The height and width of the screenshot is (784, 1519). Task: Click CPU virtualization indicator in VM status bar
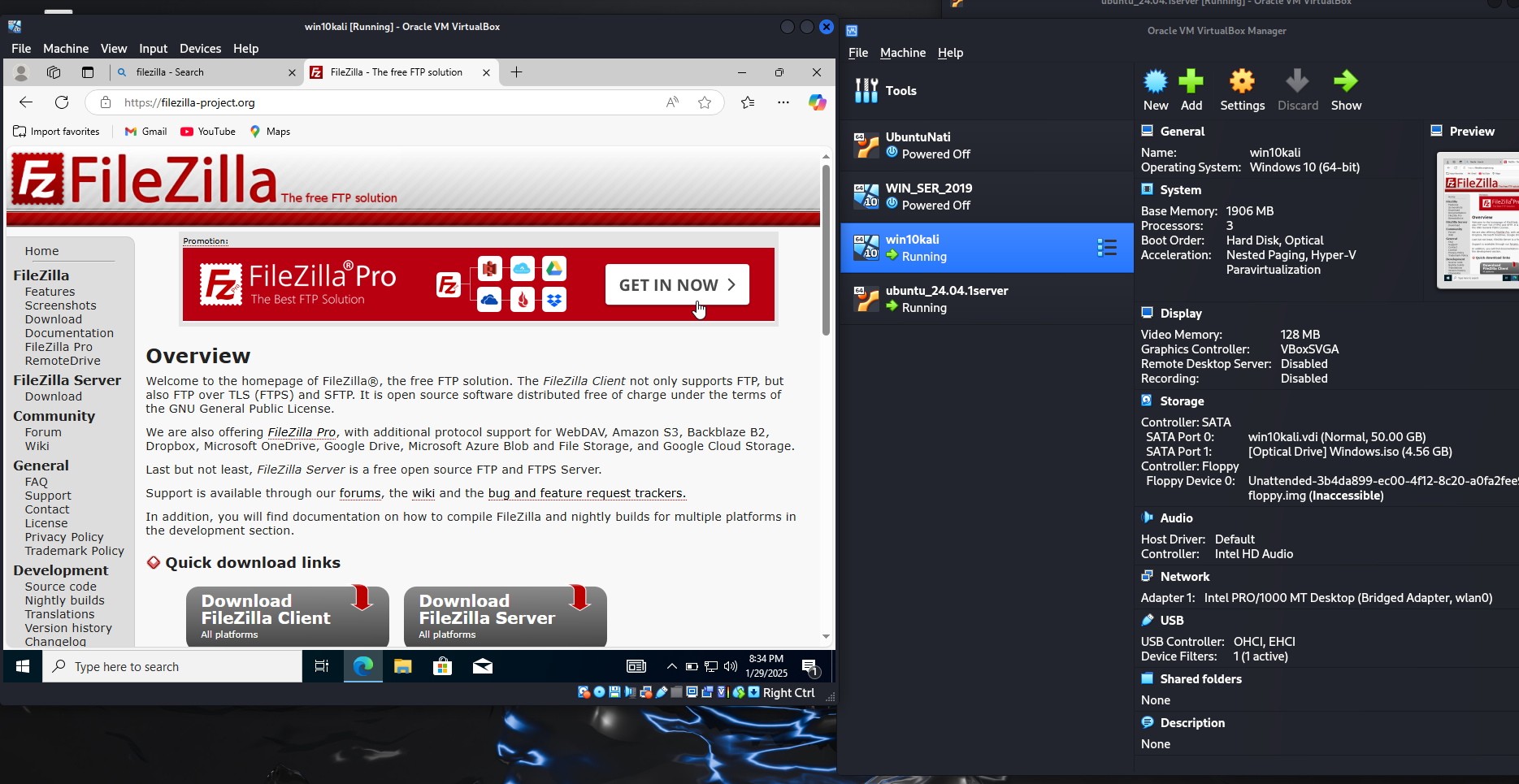(x=723, y=692)
